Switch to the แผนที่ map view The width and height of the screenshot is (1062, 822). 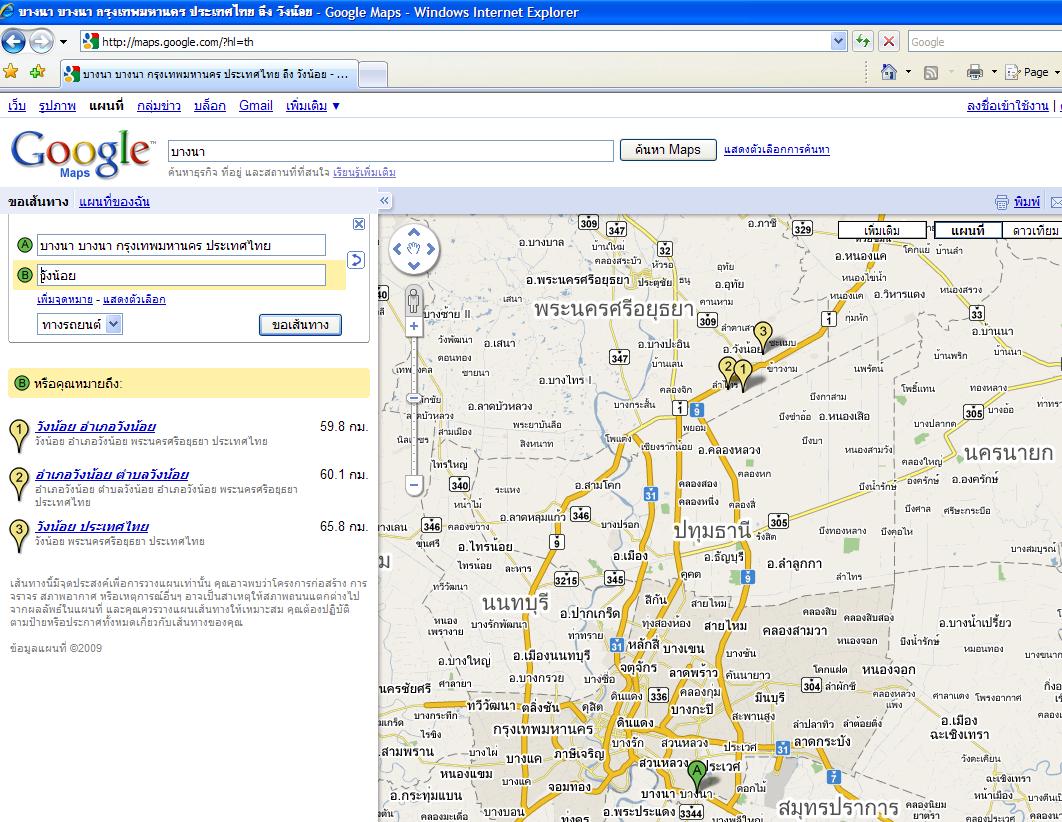pos(967,230)
